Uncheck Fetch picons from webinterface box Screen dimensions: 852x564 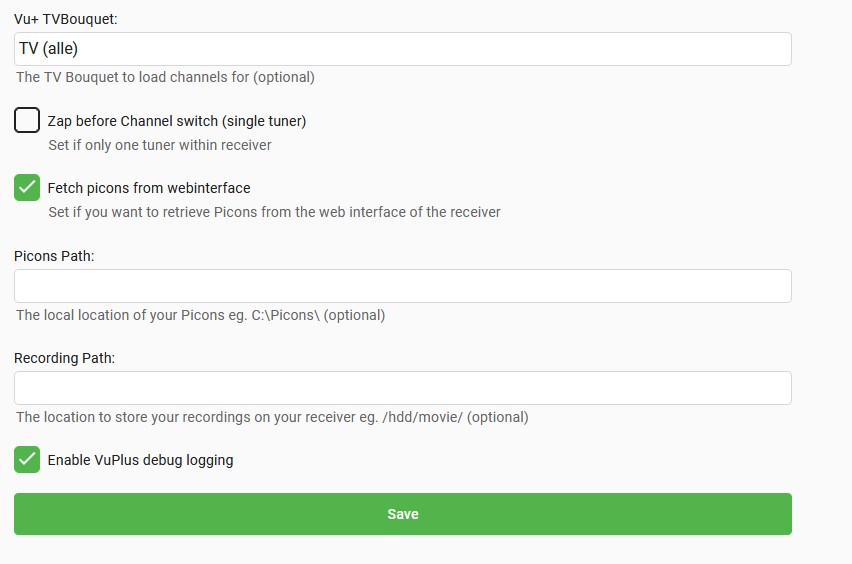tap(27, 187)
